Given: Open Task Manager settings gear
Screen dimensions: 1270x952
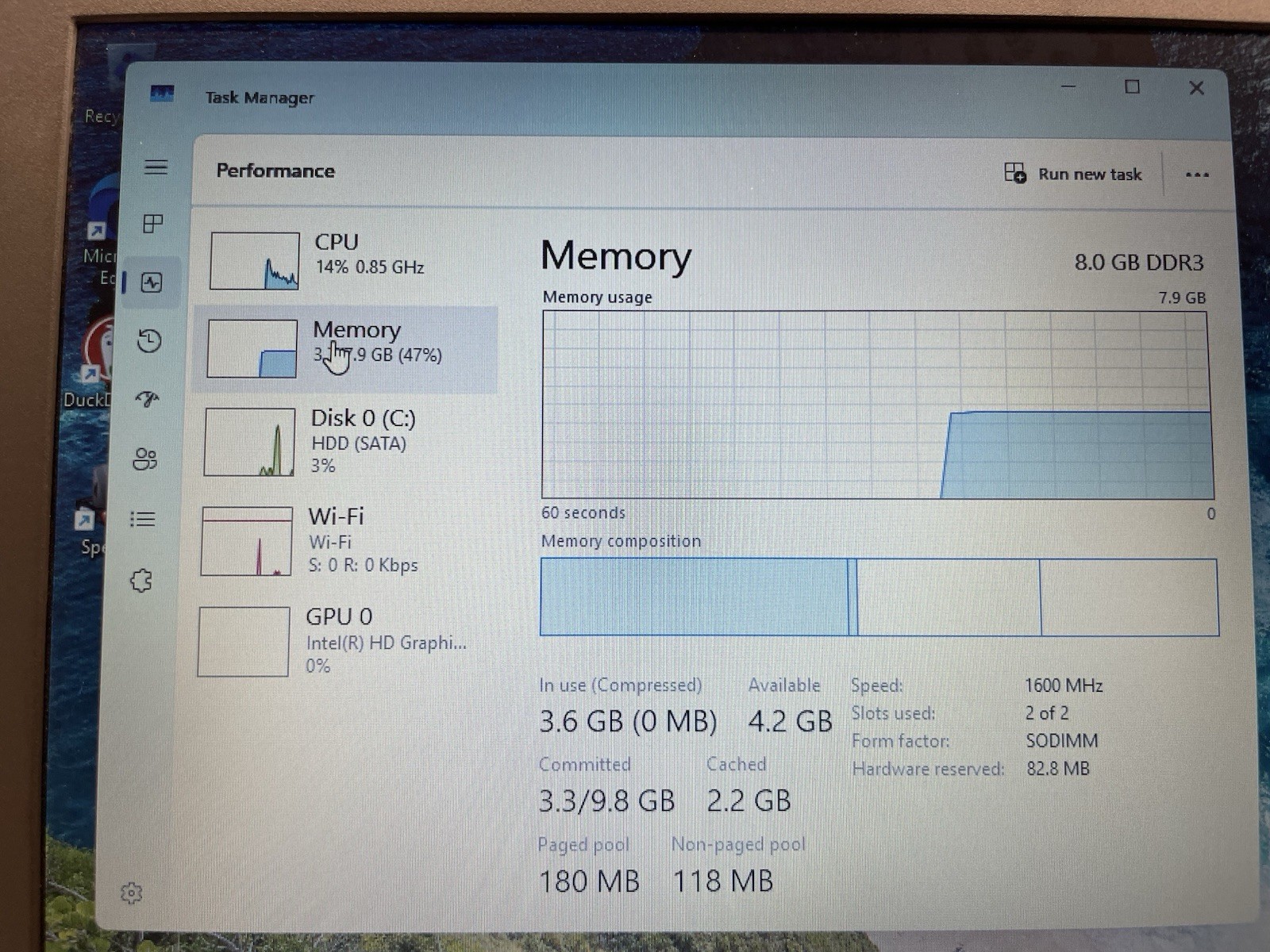Looking at the screenshot, I should [x=131, y=893].
